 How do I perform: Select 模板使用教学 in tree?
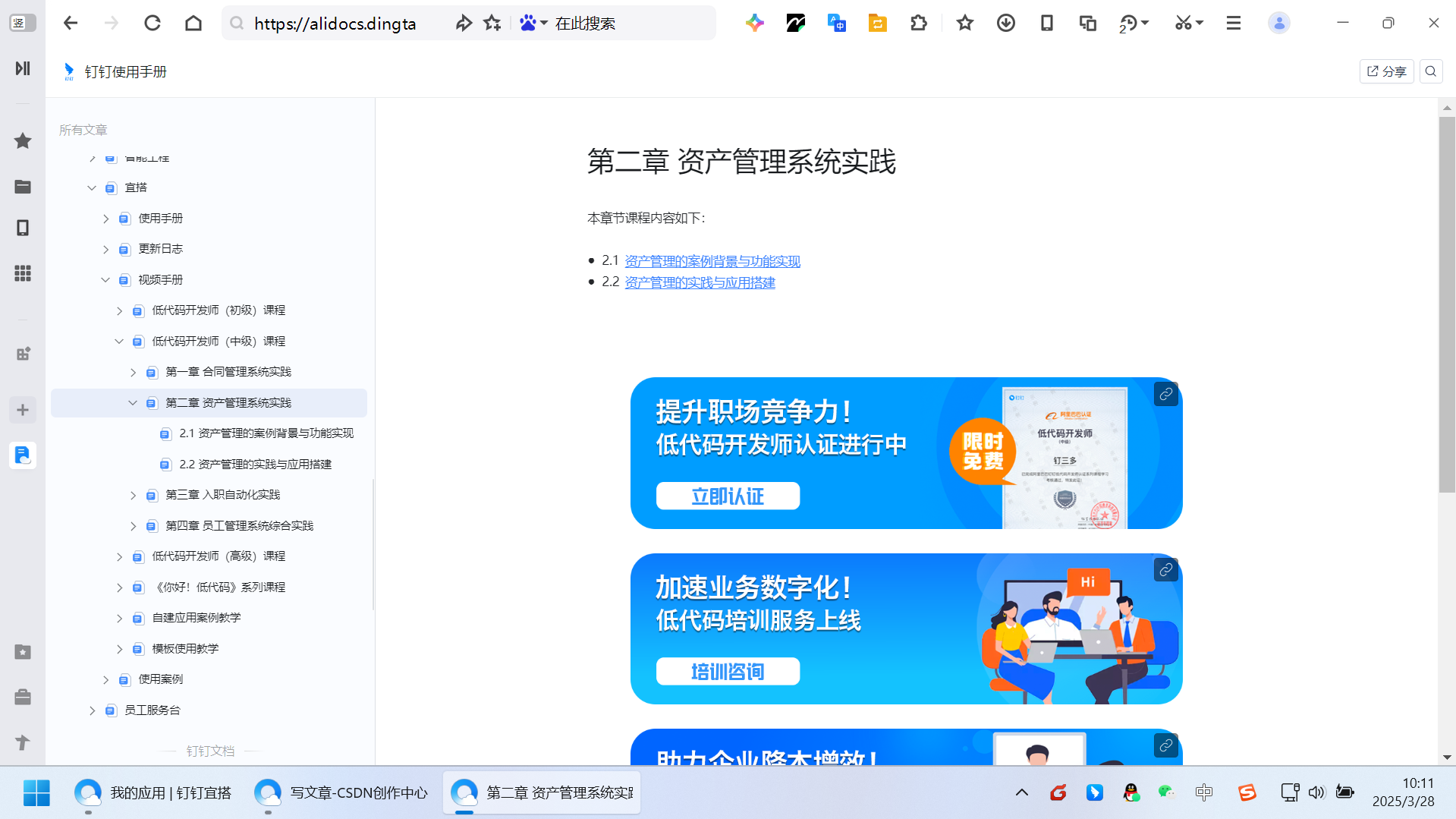coord(185,649)
